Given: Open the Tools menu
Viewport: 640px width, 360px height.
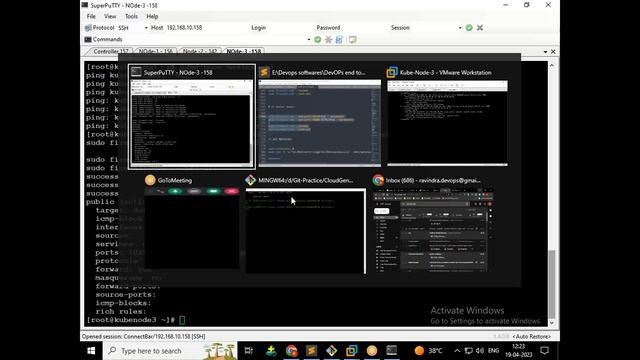Looking at the screenshot, I should 131,16.
